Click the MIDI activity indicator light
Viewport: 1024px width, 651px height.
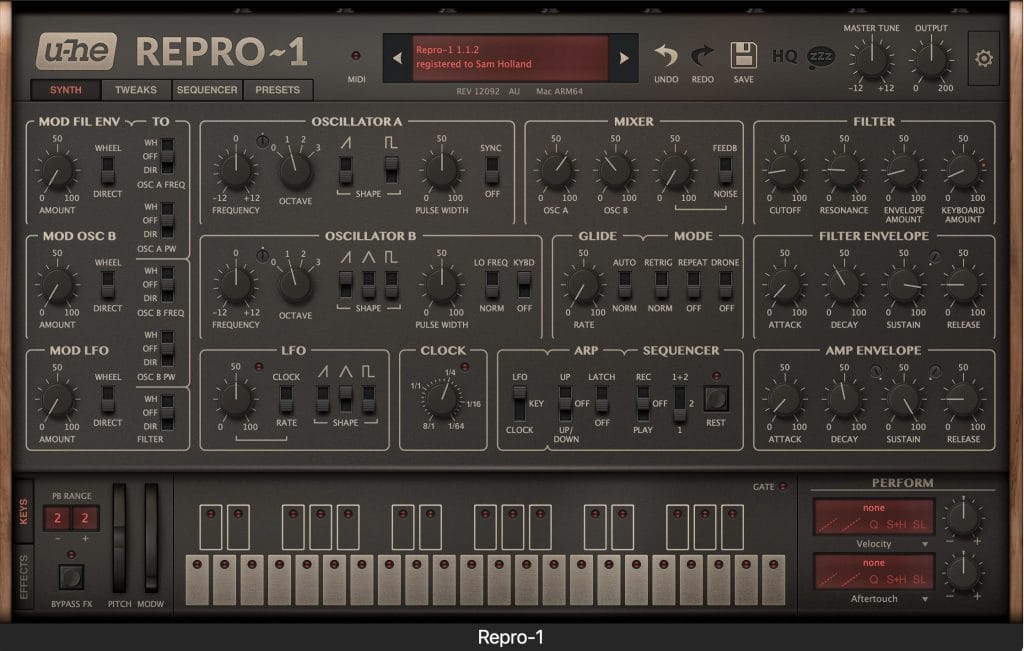coord(356,56)
